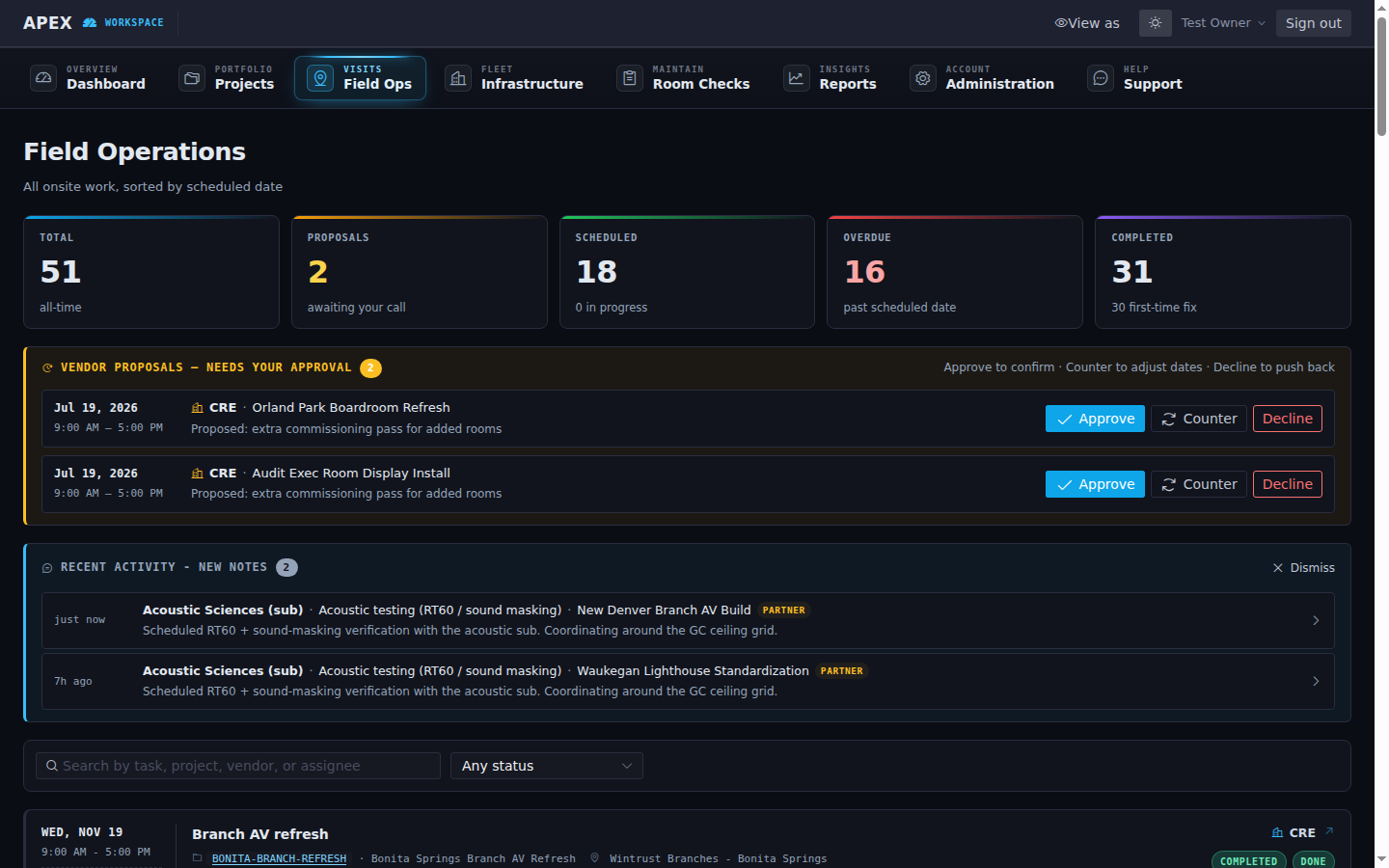Viewport: 1389px width, 868px height.
Task: Select the Total 51 stat card
Action: (151, 272)
